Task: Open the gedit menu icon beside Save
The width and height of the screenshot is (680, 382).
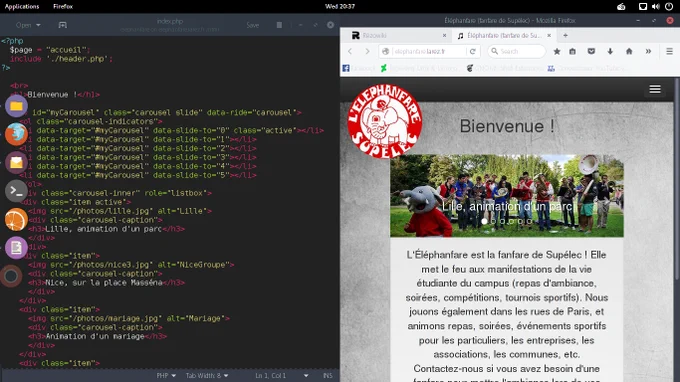Action: click(x=279, y=25)
